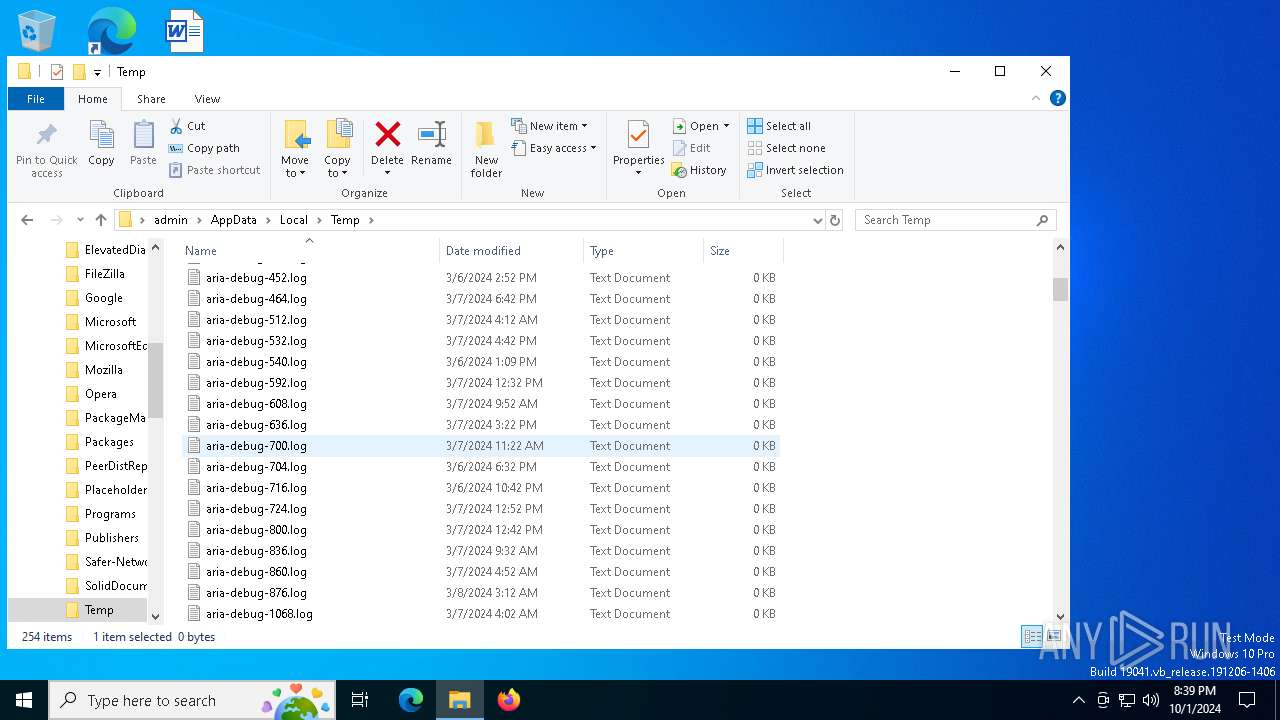Click the red Delete icon
Screen dimensions: 1280x720
pos(387,134)
